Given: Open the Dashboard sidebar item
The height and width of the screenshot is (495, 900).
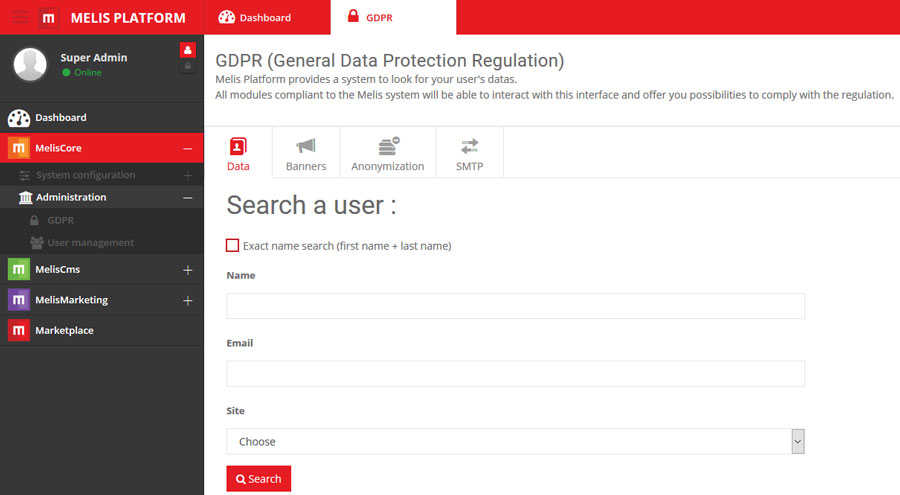Looking at the screenshot, I should (x=60, y=117).
